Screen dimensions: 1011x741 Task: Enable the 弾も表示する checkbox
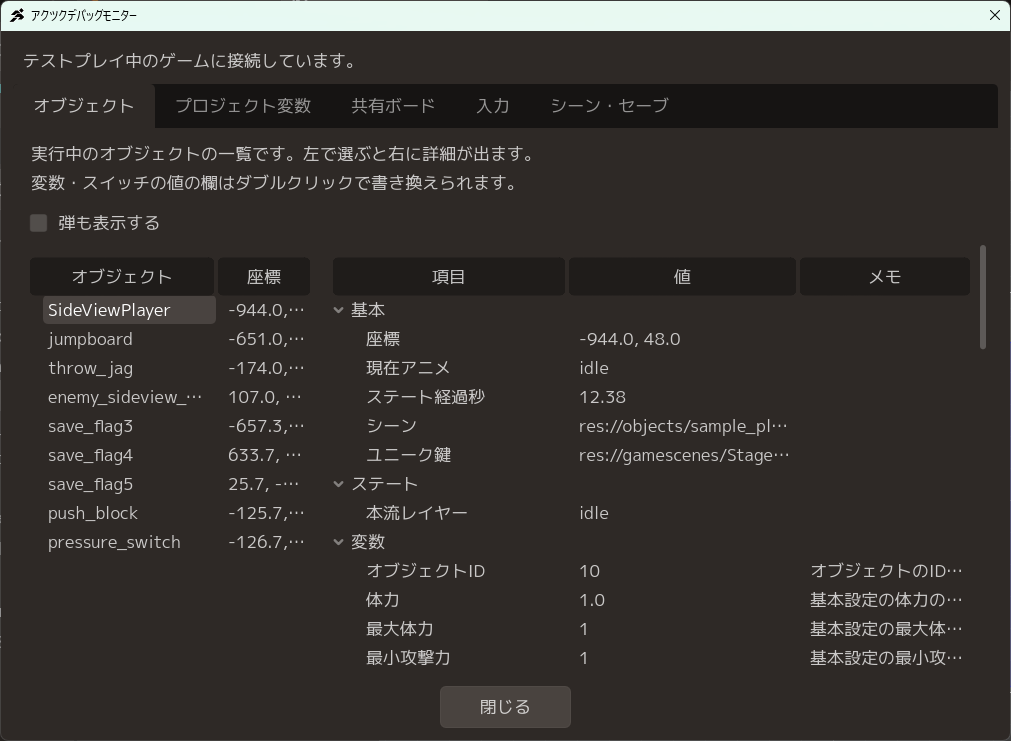tap(39, 223)
